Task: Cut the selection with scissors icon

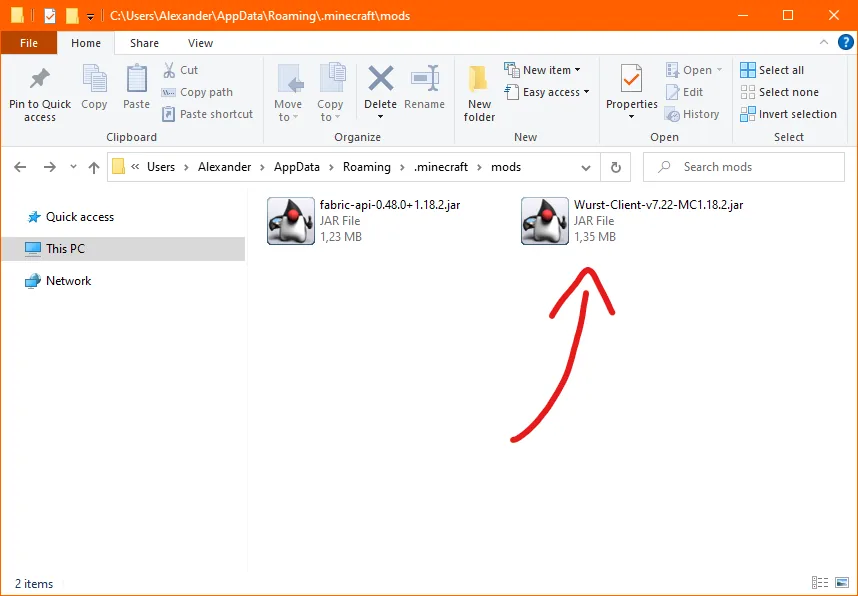Action: click(169, 70)
